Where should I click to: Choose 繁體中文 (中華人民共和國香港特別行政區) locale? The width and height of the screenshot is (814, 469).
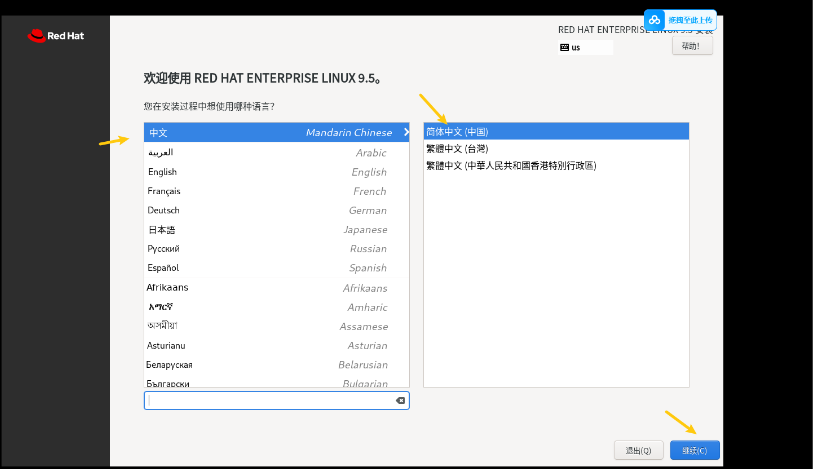coord(556,166)
